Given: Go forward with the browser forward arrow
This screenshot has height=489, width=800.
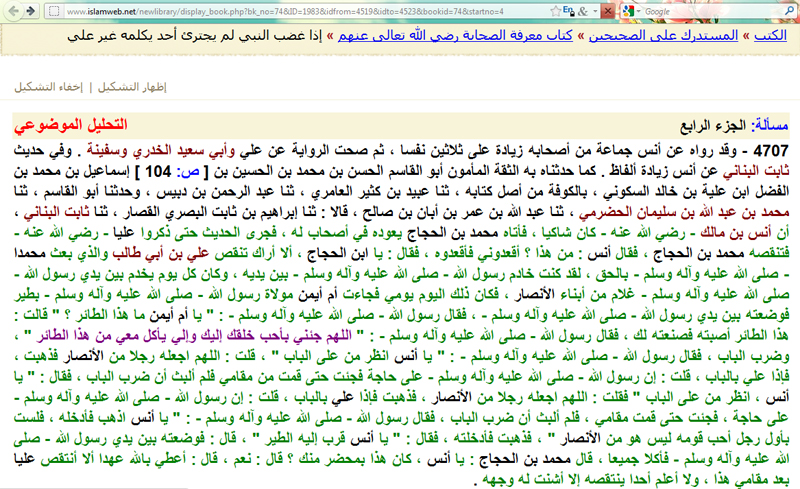Looking at the screenshot, I should tap(30, 11).
